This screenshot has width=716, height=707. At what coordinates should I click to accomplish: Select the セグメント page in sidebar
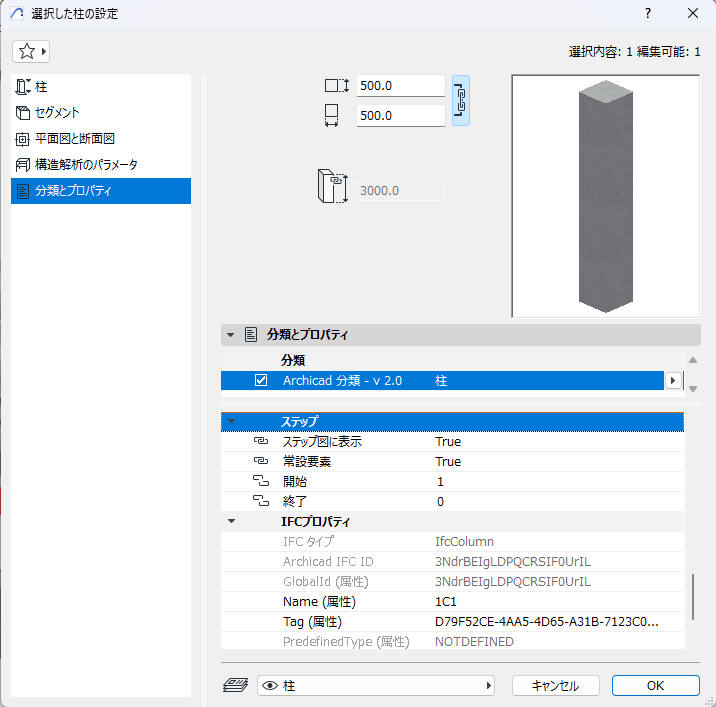pos(57,113)
